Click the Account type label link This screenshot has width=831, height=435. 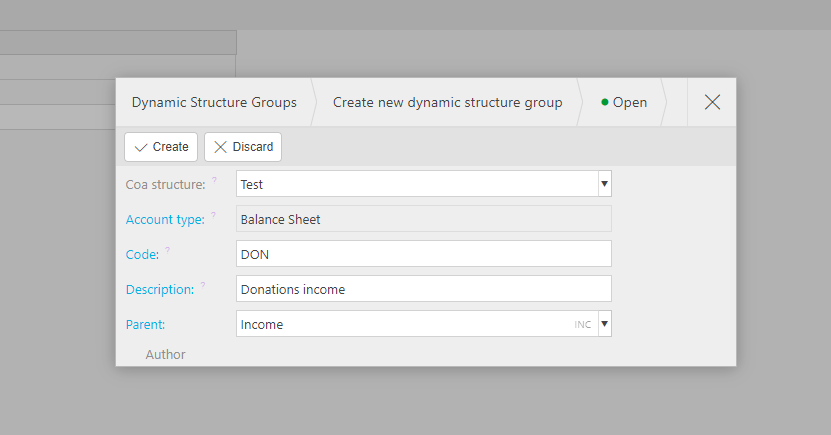pos(165,219)
